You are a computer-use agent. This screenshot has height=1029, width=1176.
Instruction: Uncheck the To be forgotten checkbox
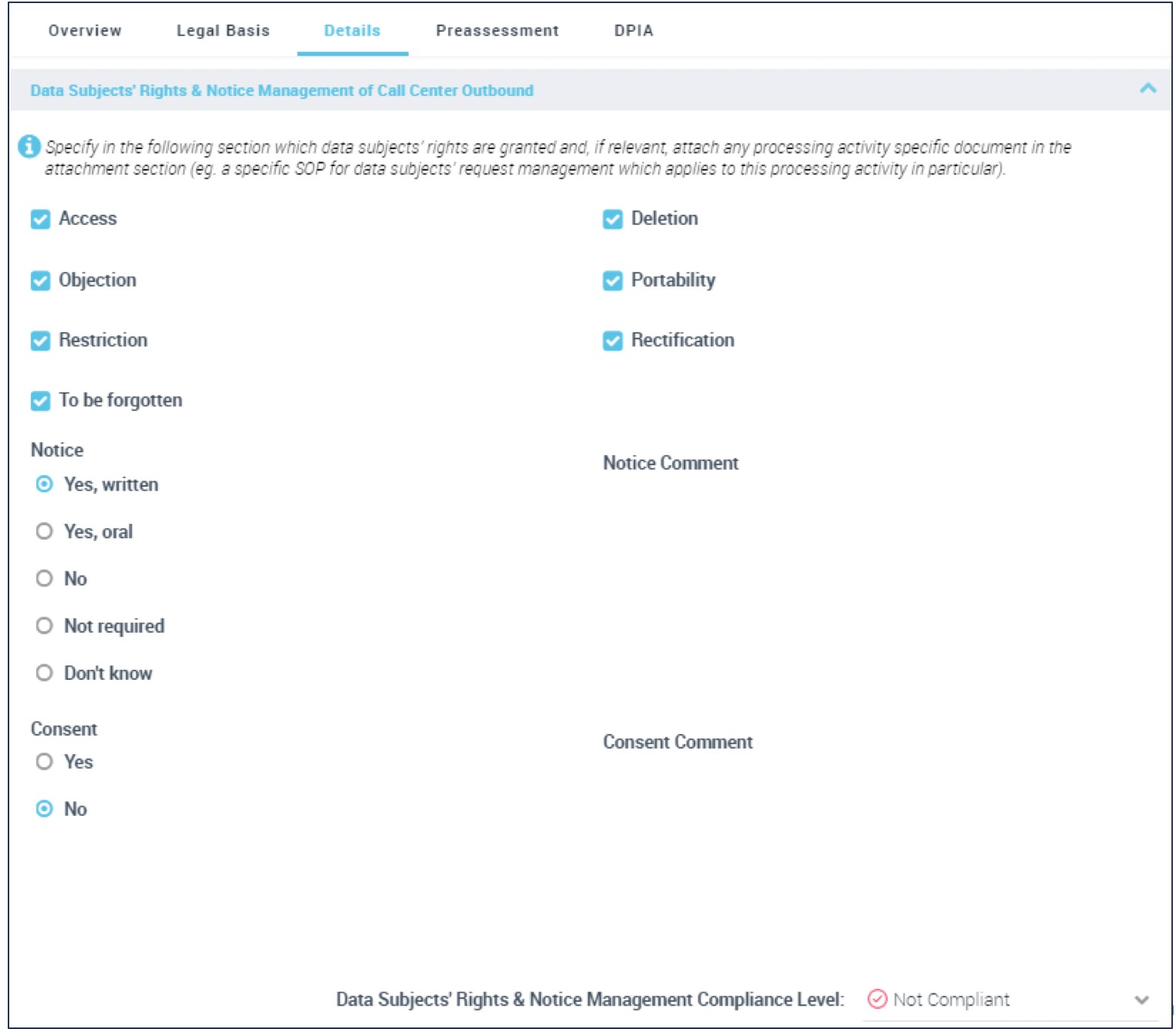coord(40,401)
